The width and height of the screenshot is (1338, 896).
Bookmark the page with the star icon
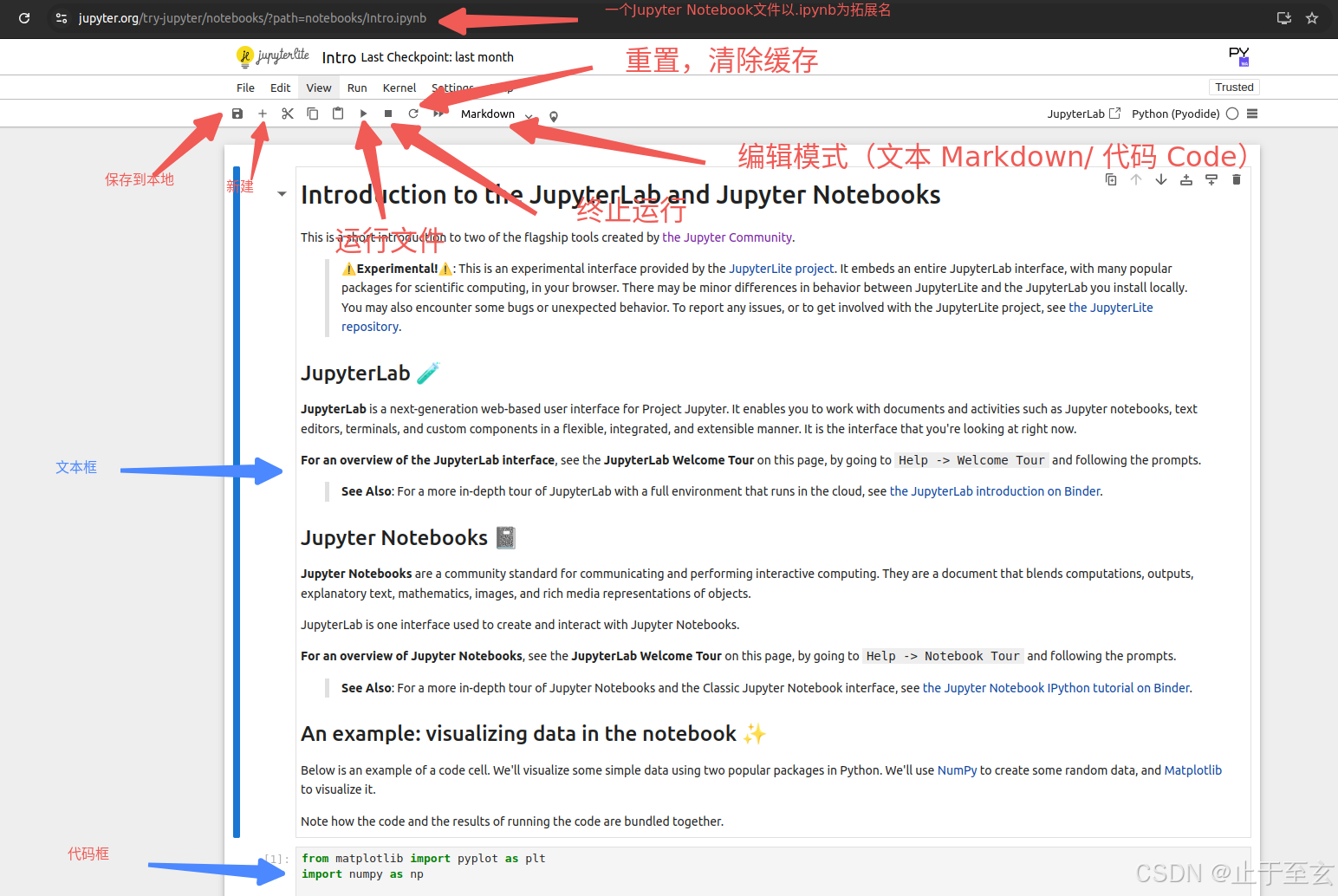pos(1311,17)
